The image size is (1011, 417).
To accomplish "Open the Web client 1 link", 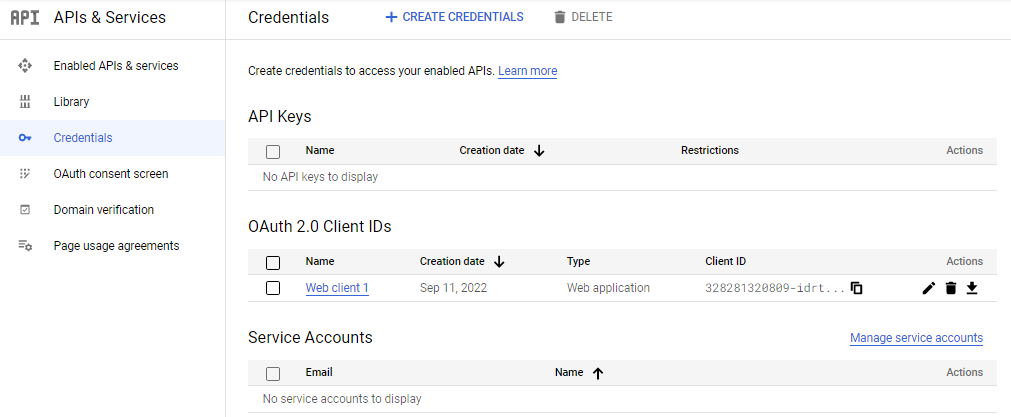I will click(337, 288).
